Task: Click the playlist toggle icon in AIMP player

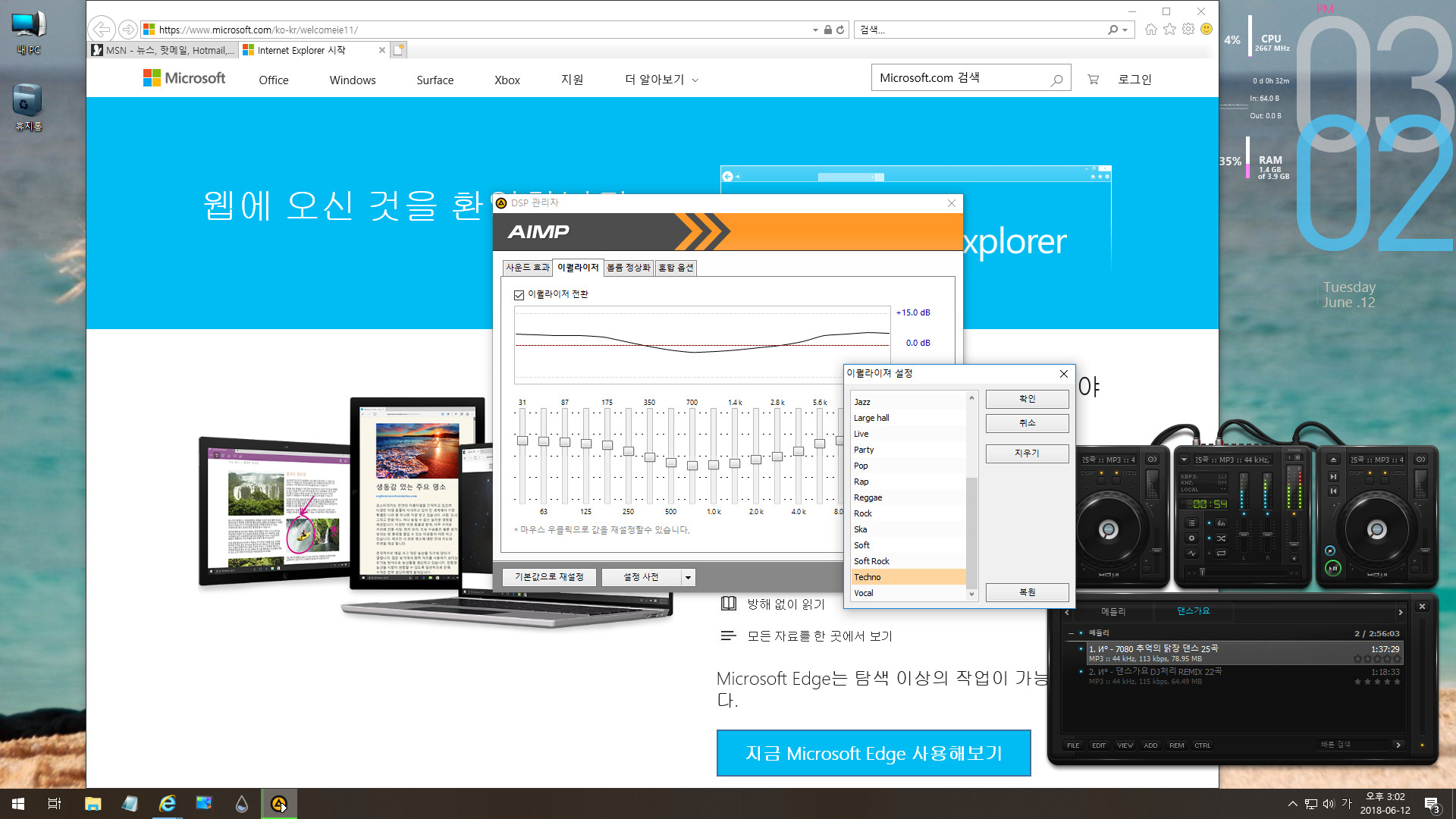Action: click(x=1191, y=522)
